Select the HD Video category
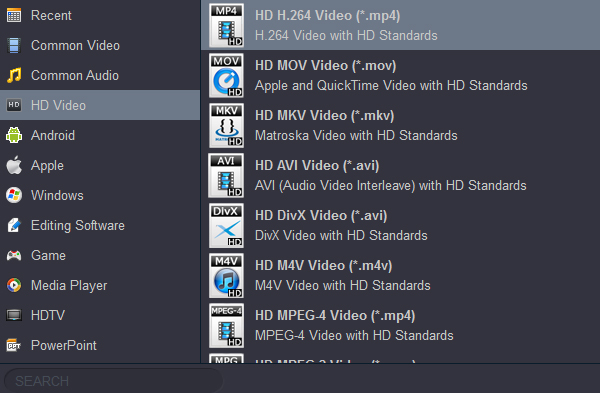Viewport: 600px width, 393px height. click(x=100, y=105)
